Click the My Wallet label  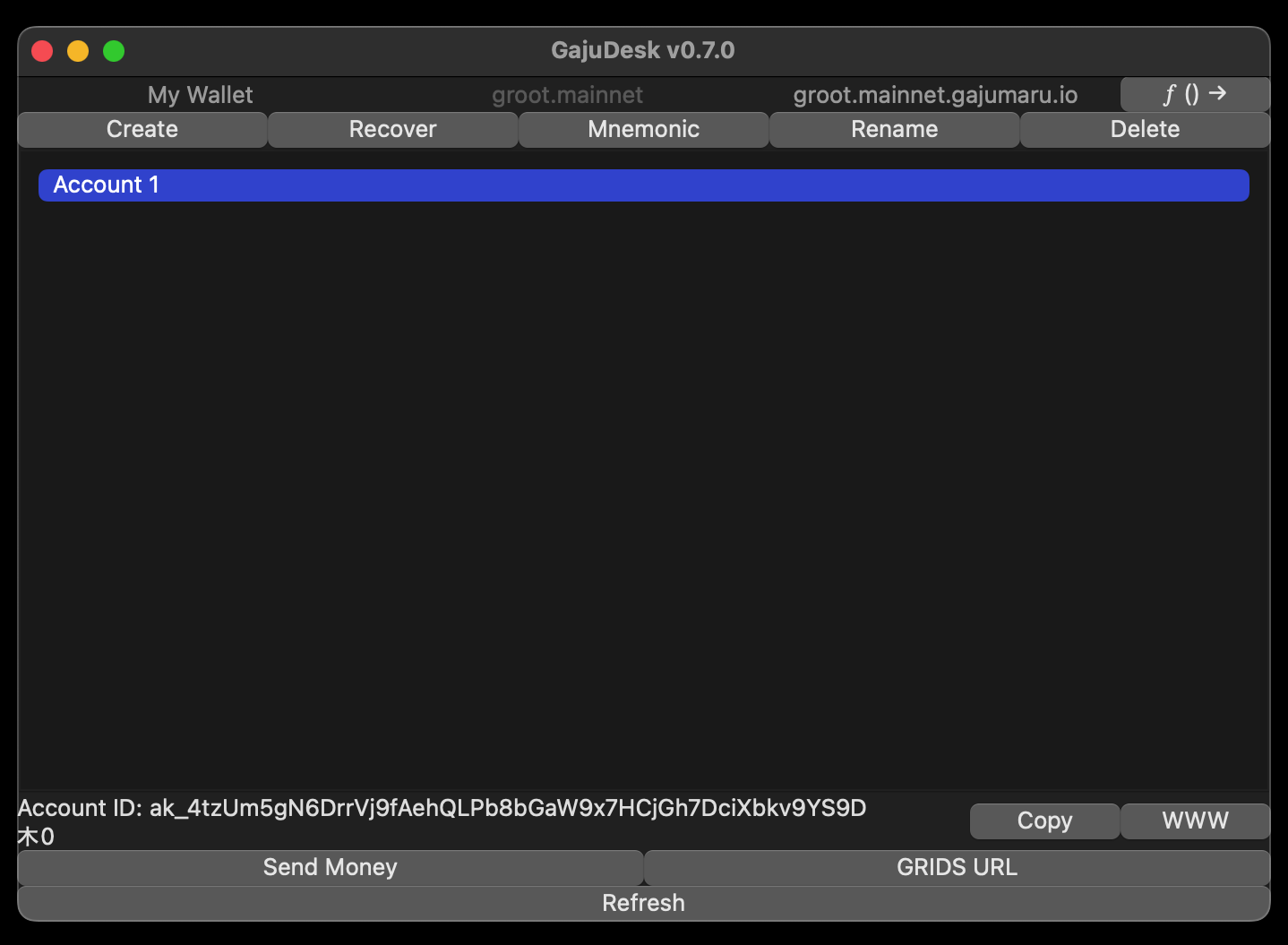(x=200, y=95)
